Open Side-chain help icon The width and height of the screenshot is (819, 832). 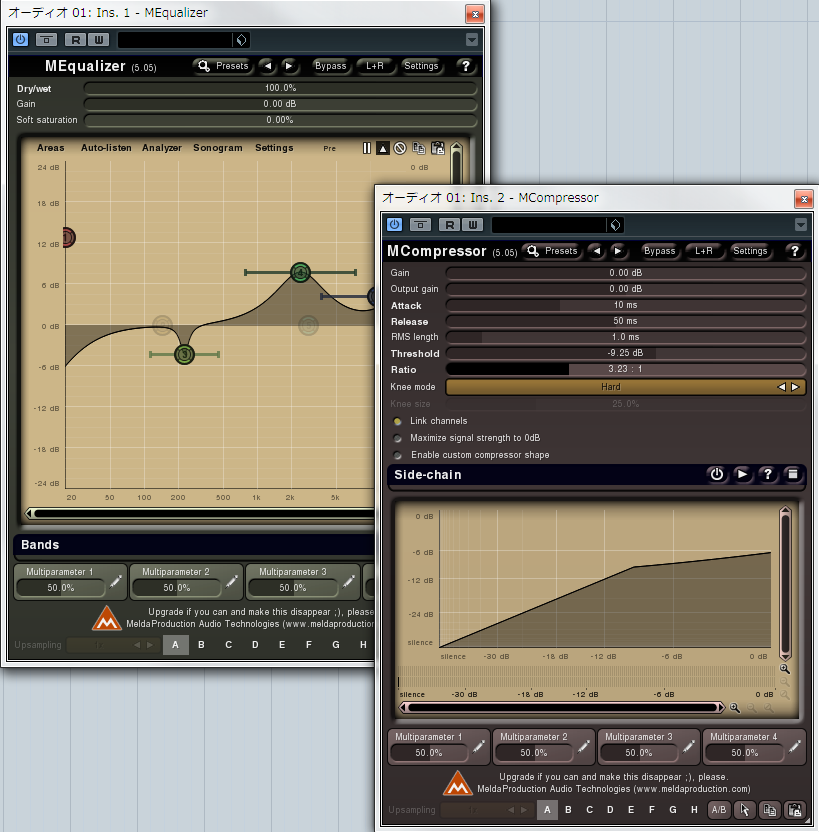tap(768, 474)
